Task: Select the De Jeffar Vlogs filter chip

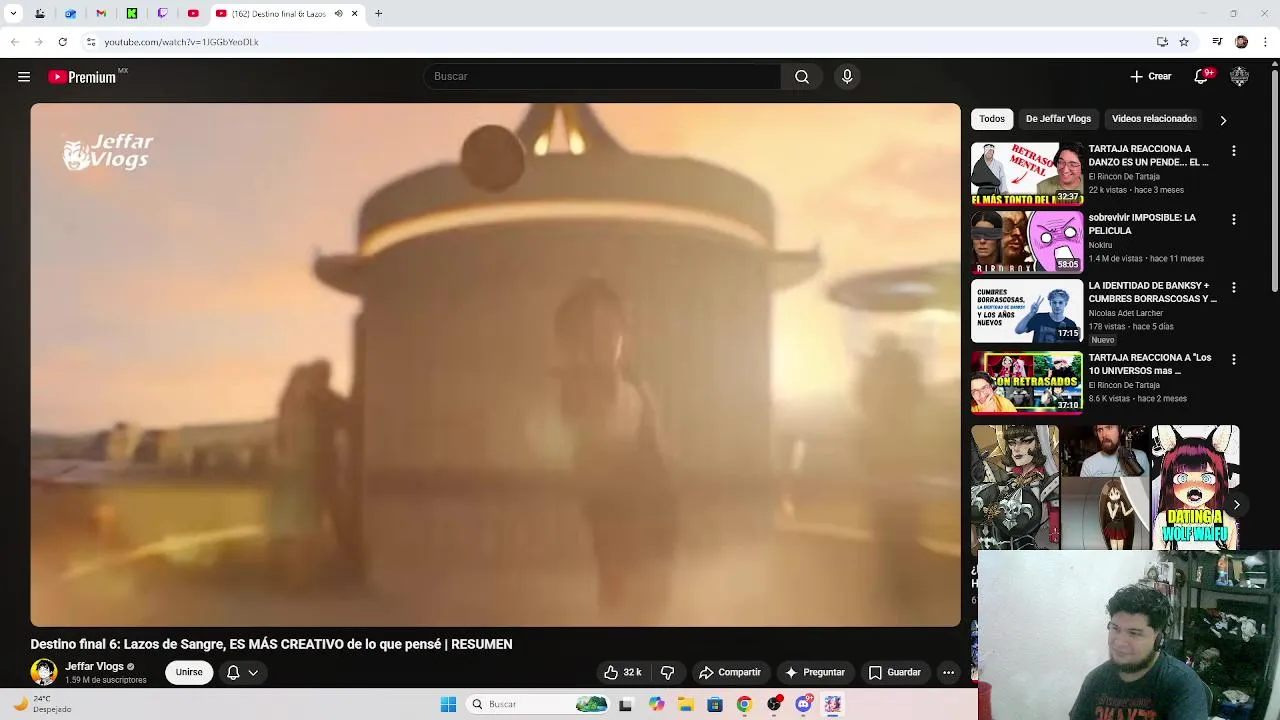Action: click(x=1058, y=119)
